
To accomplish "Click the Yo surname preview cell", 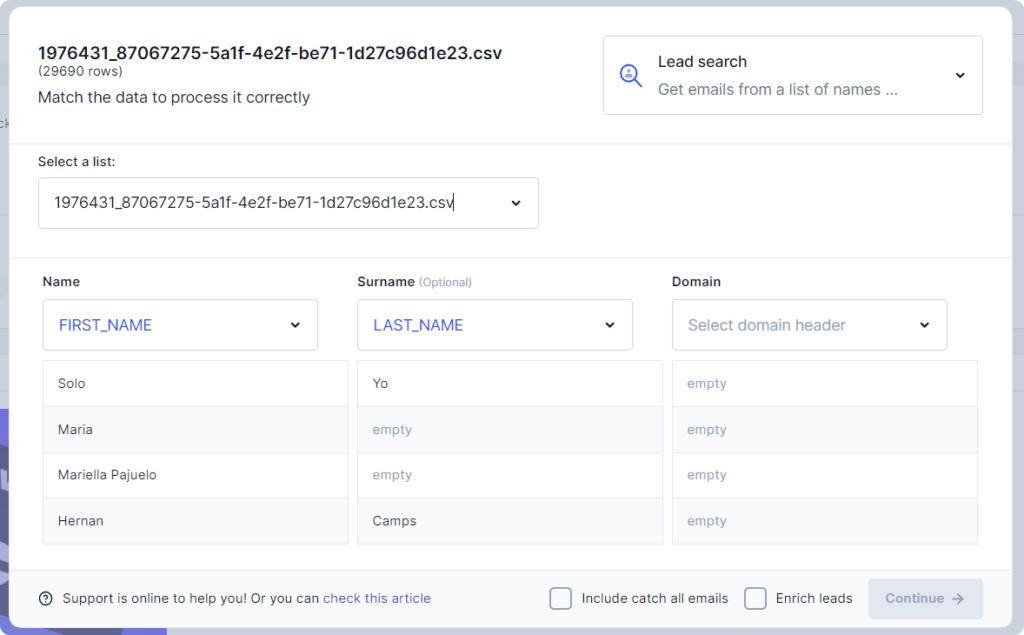I will (x=509, y=384).
